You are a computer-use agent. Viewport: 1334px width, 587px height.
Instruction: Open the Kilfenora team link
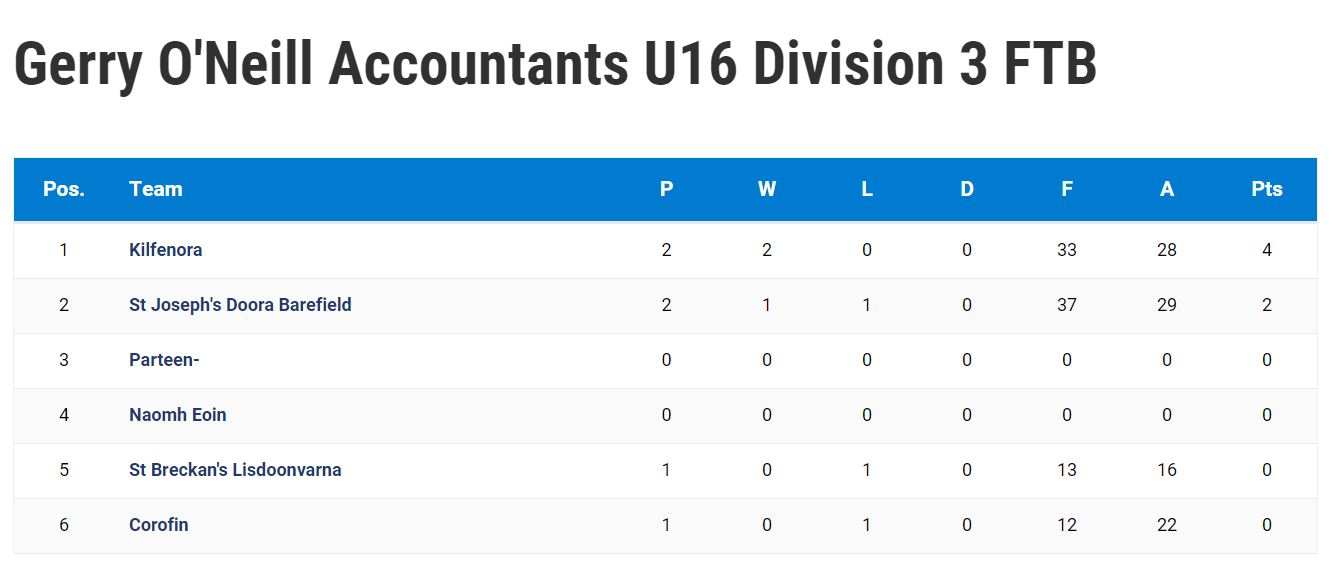[165, 250]
